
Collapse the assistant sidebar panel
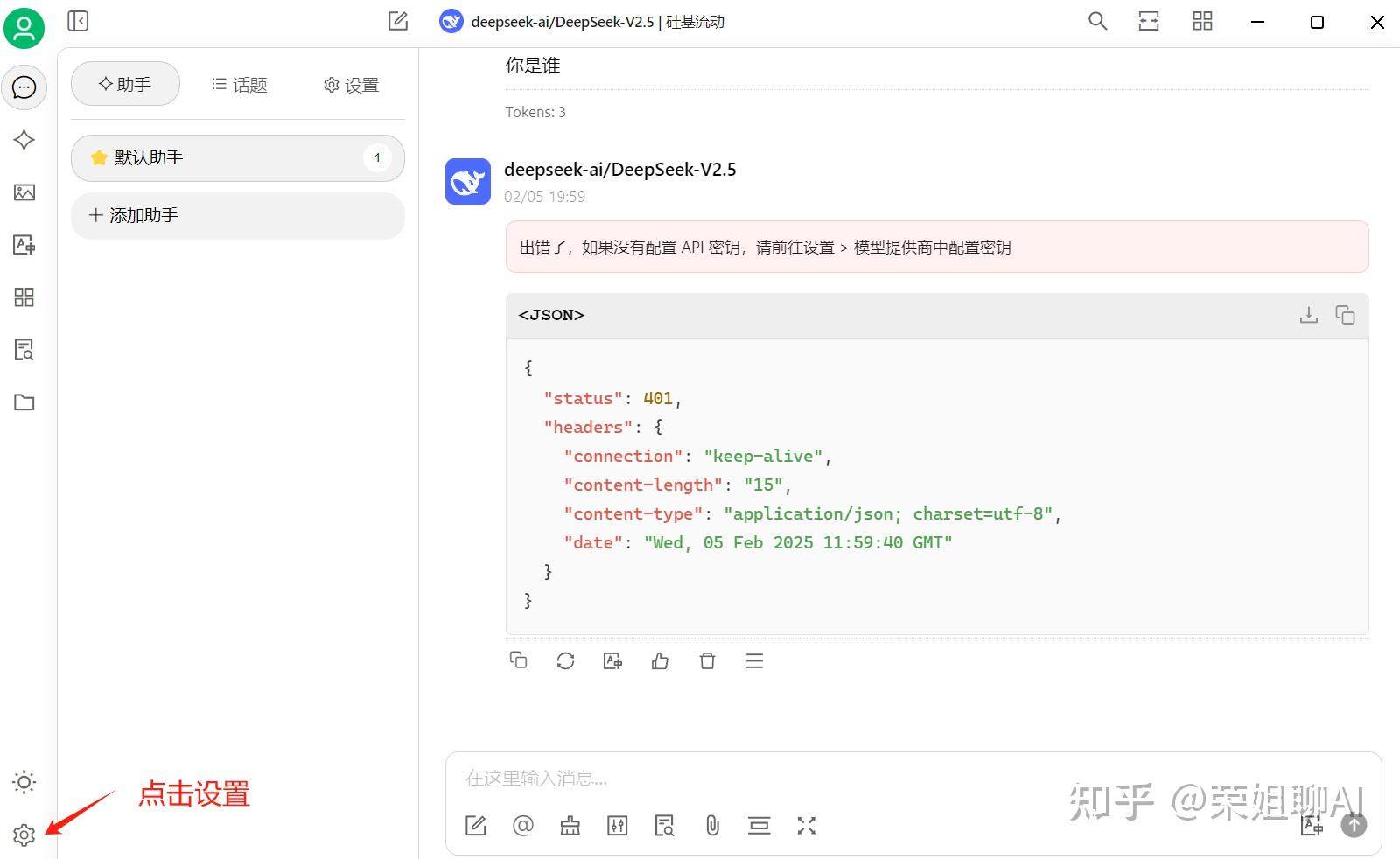click(78, 20)
